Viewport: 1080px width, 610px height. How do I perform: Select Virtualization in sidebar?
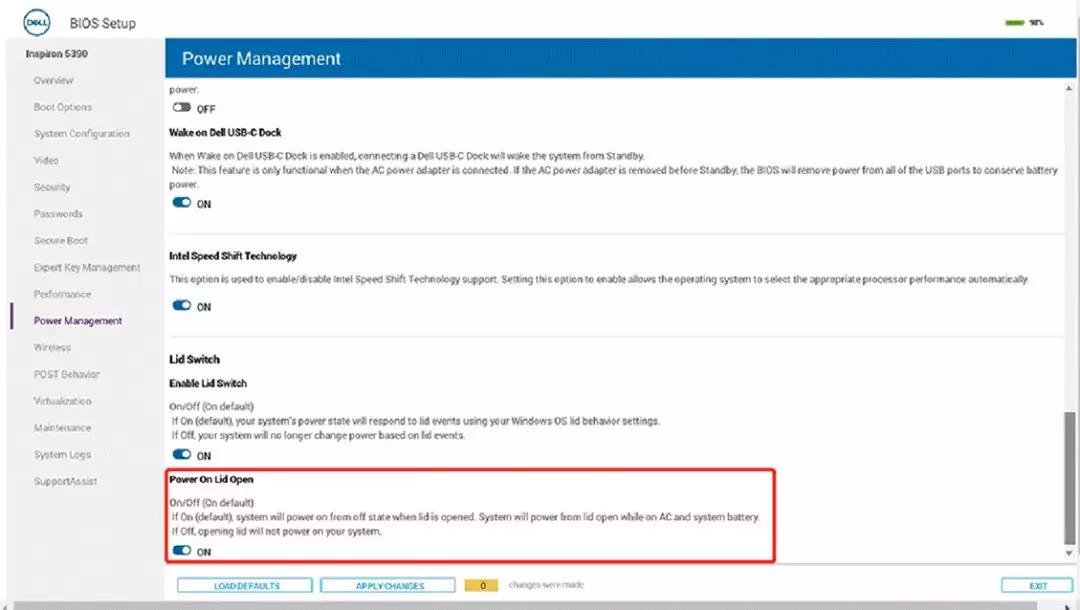click(x=63, y=401)
